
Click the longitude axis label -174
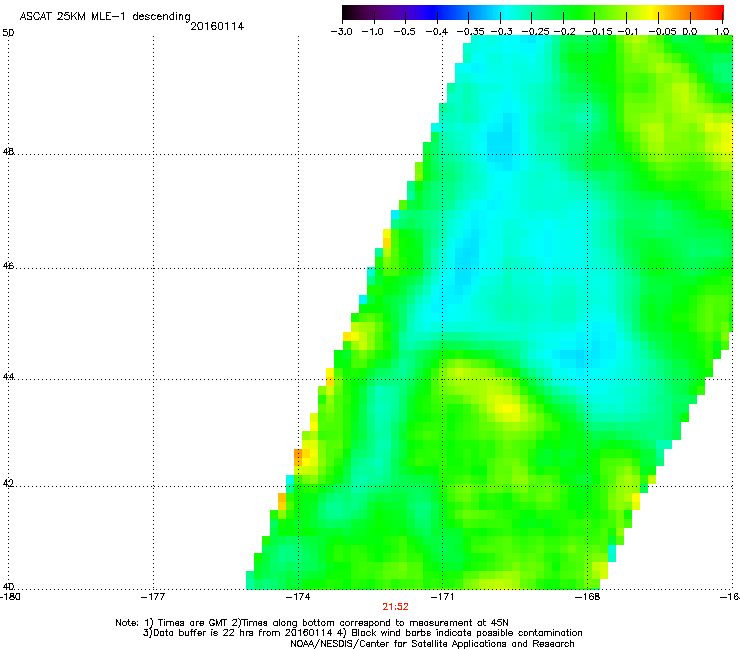[x=298, y=597]
